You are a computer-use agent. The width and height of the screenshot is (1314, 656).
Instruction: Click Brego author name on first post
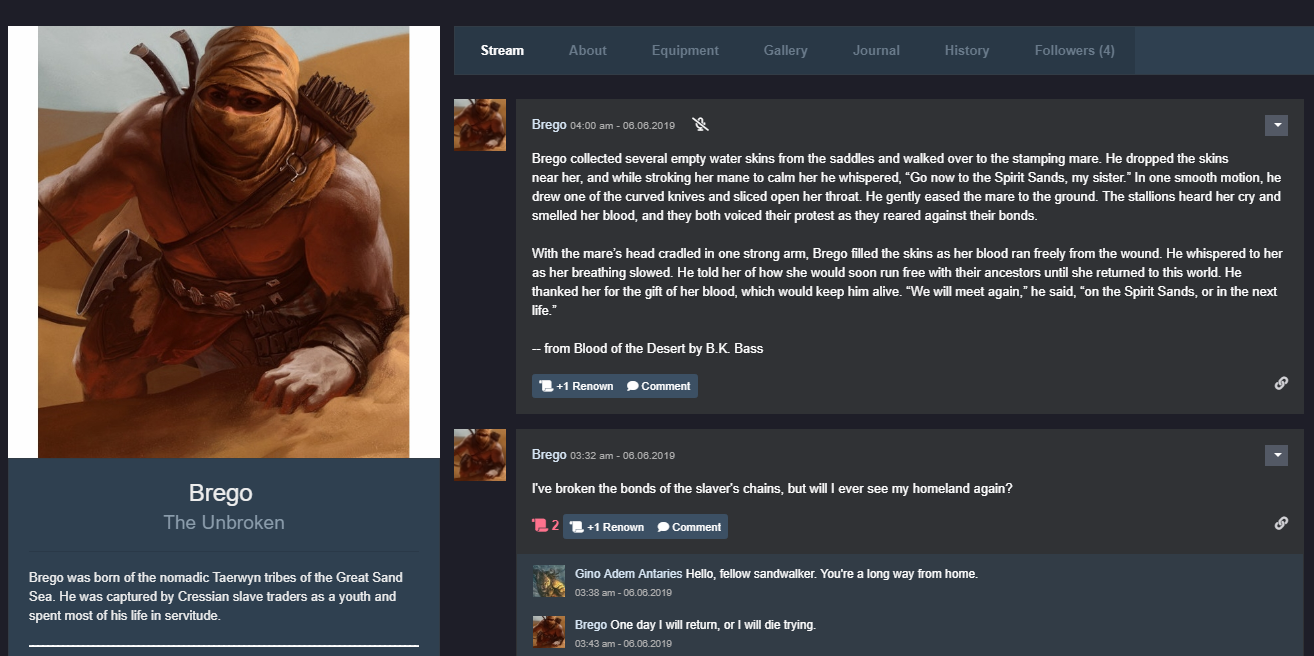(x=549, y=125)
